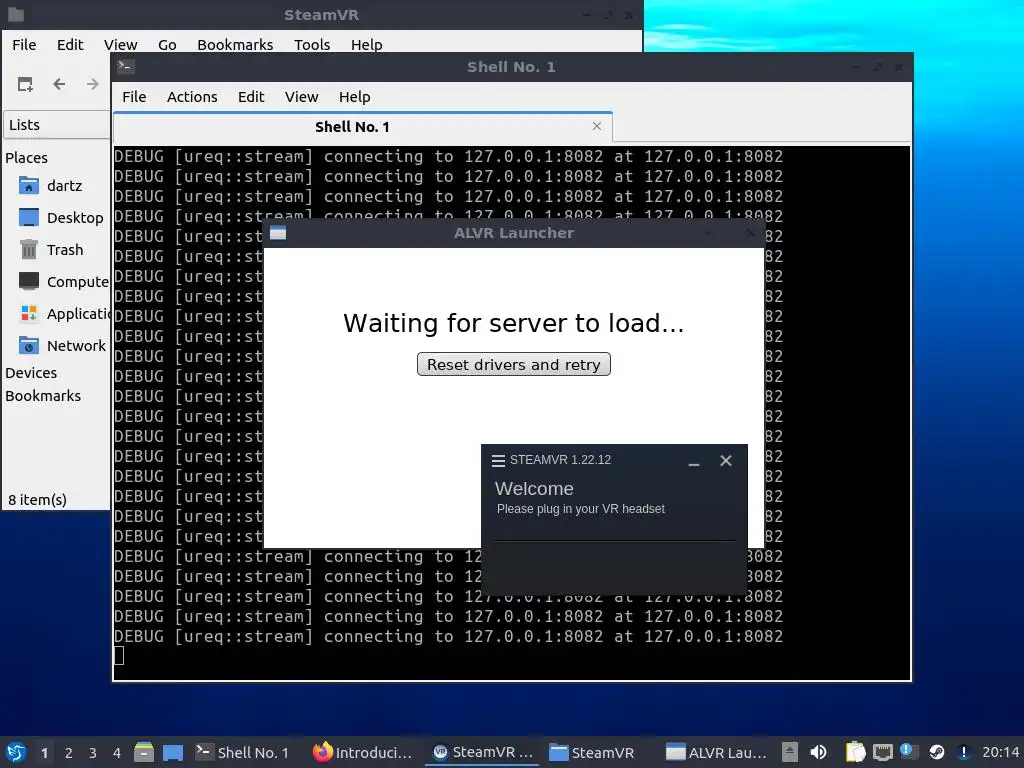Screen dimensions: 1024x768
Task: Open Edit menu in Shell No. 1
Action: click(251, 97)
